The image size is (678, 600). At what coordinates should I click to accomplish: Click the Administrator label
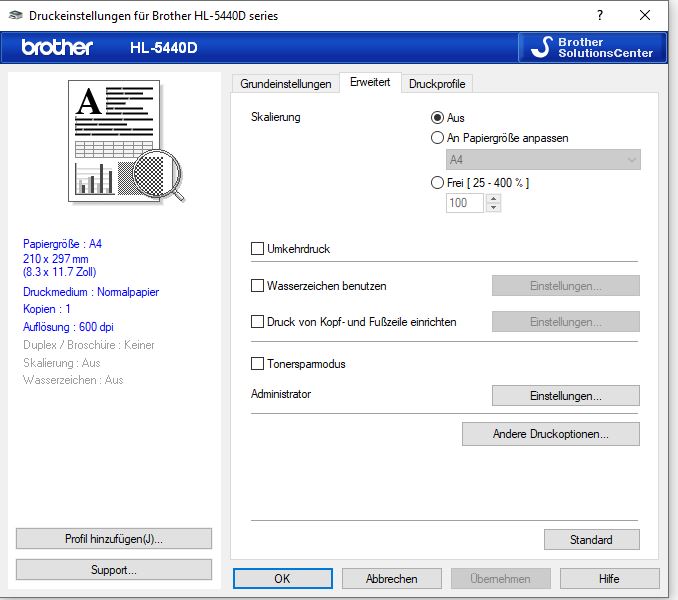281,394
